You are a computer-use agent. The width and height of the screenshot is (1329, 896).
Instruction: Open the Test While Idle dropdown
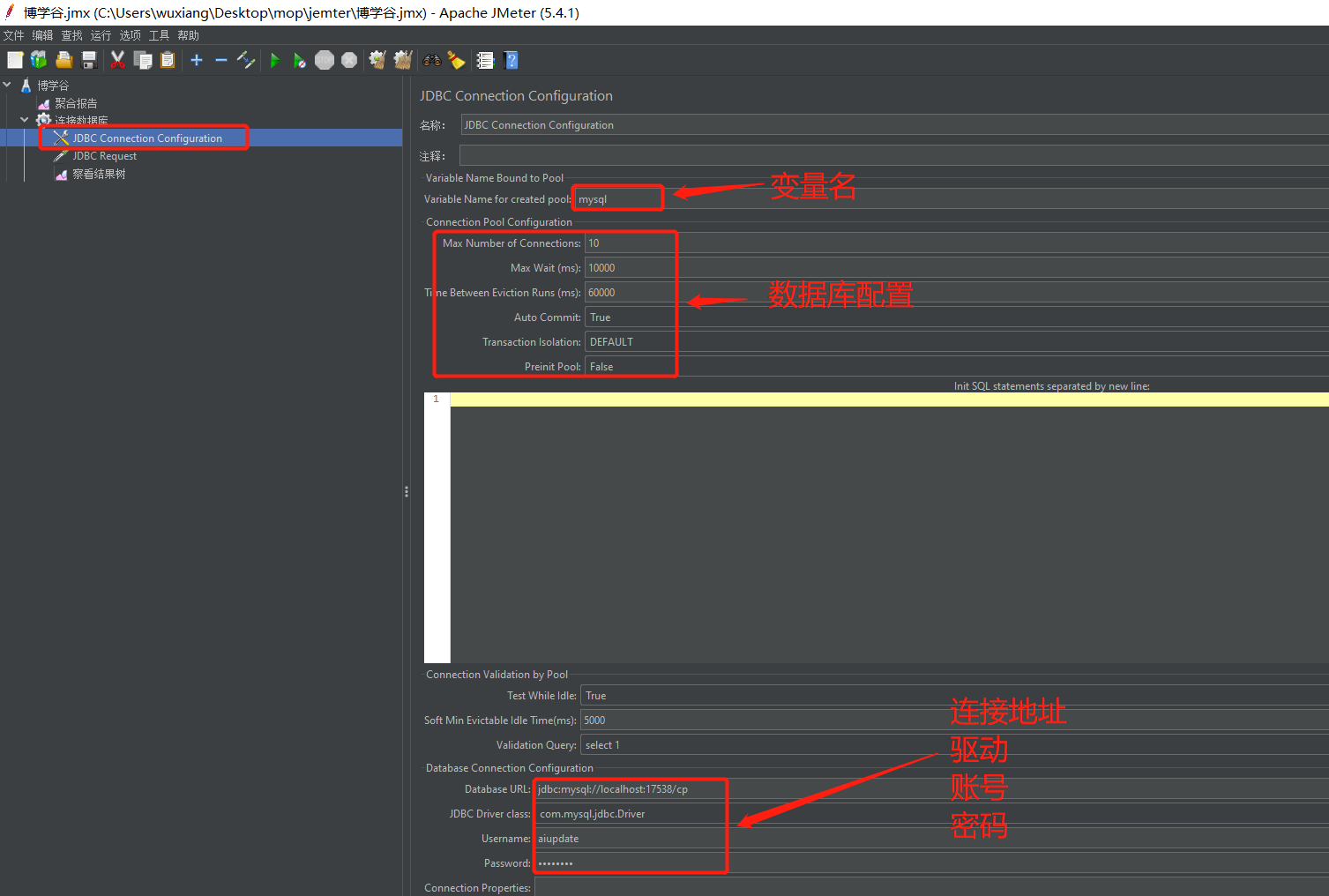954,696
